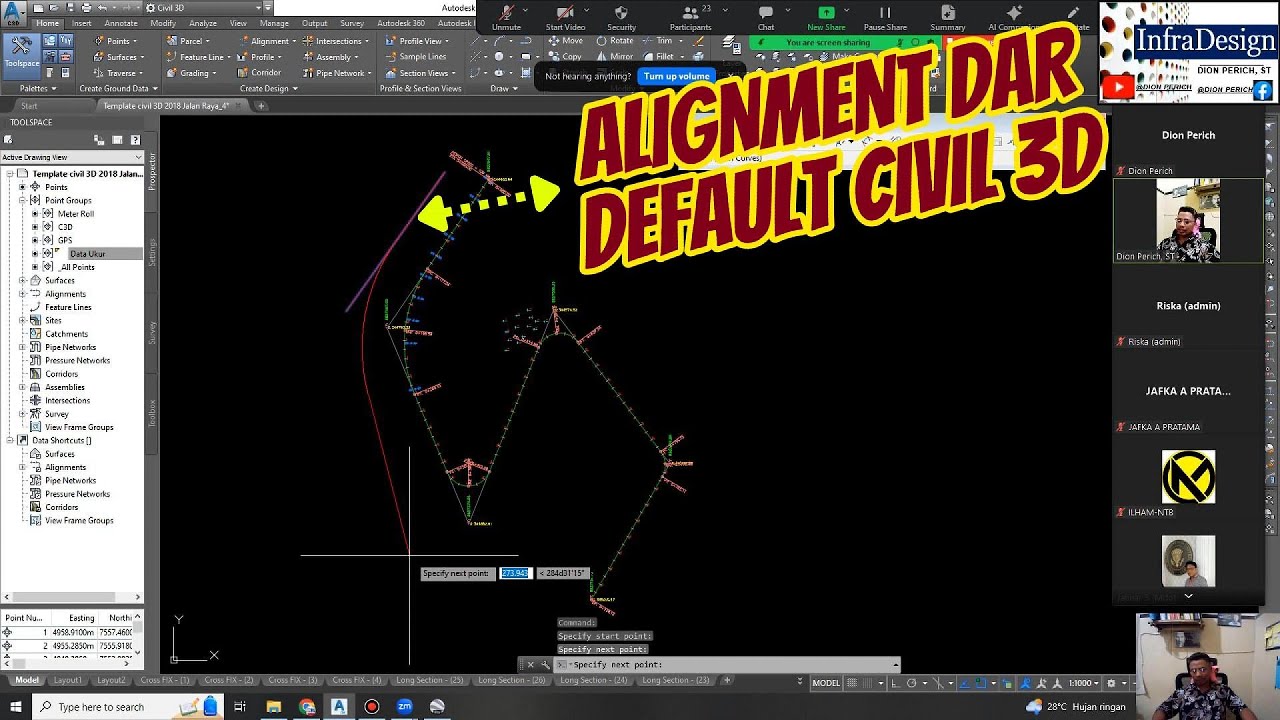
Task: Open the Long Section - (25) layout tab
Action: click(x=429, y=681)
